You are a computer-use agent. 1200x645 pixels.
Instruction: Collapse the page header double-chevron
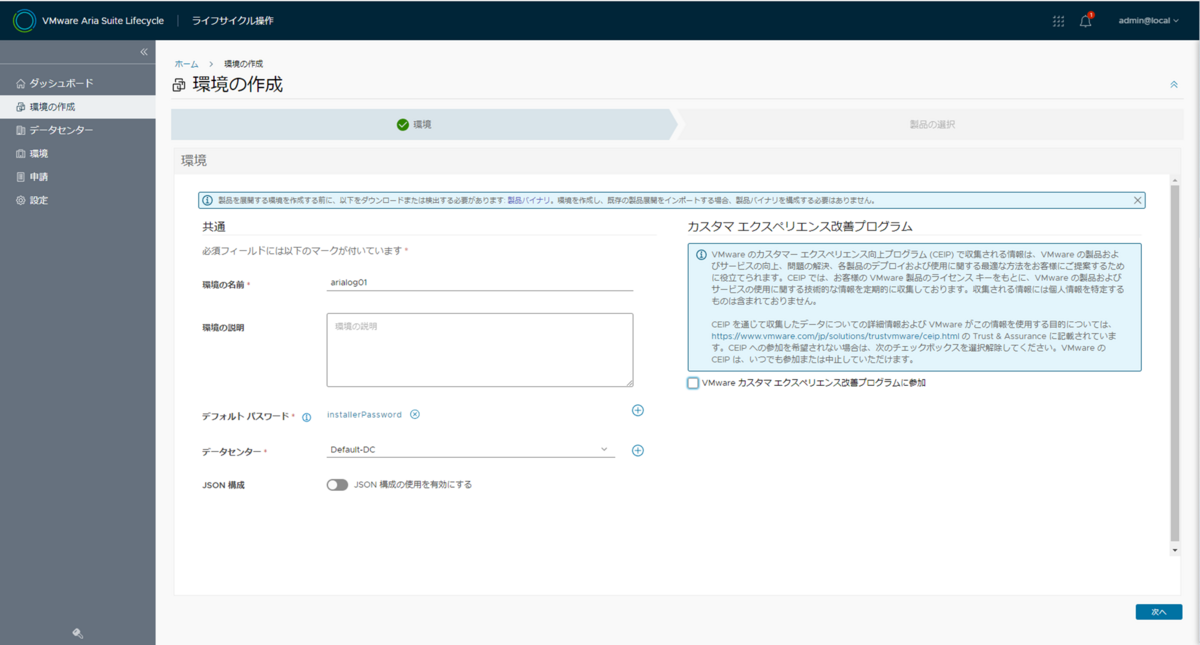(1174, 85)
